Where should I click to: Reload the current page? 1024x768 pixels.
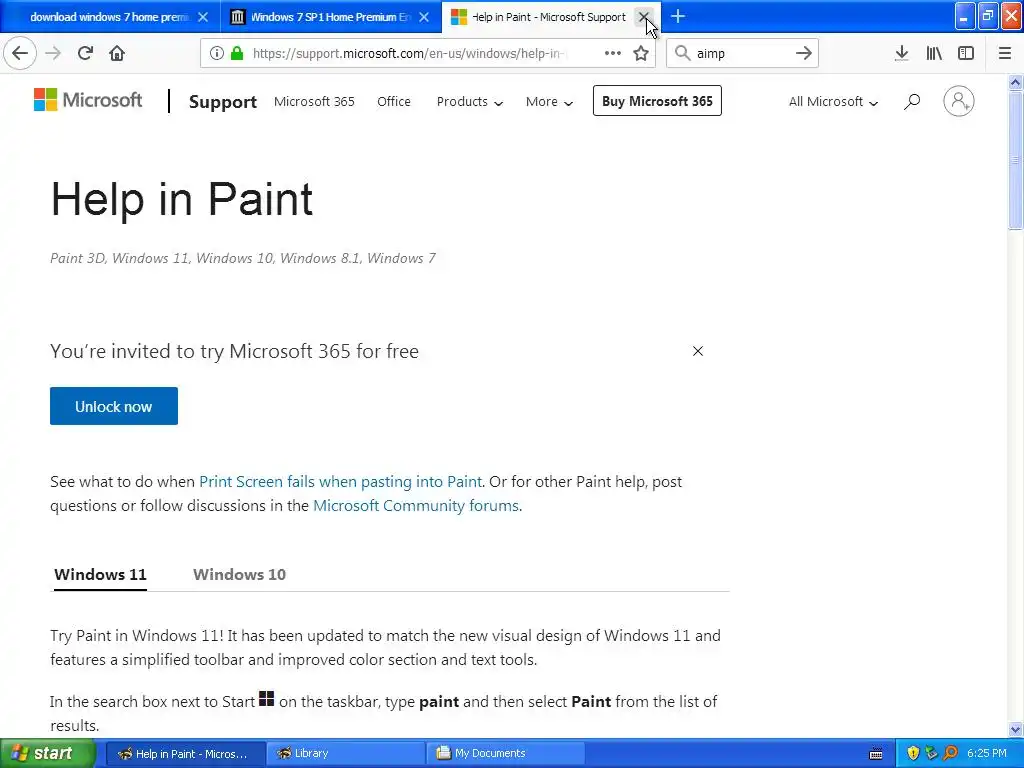click(85, 53)
